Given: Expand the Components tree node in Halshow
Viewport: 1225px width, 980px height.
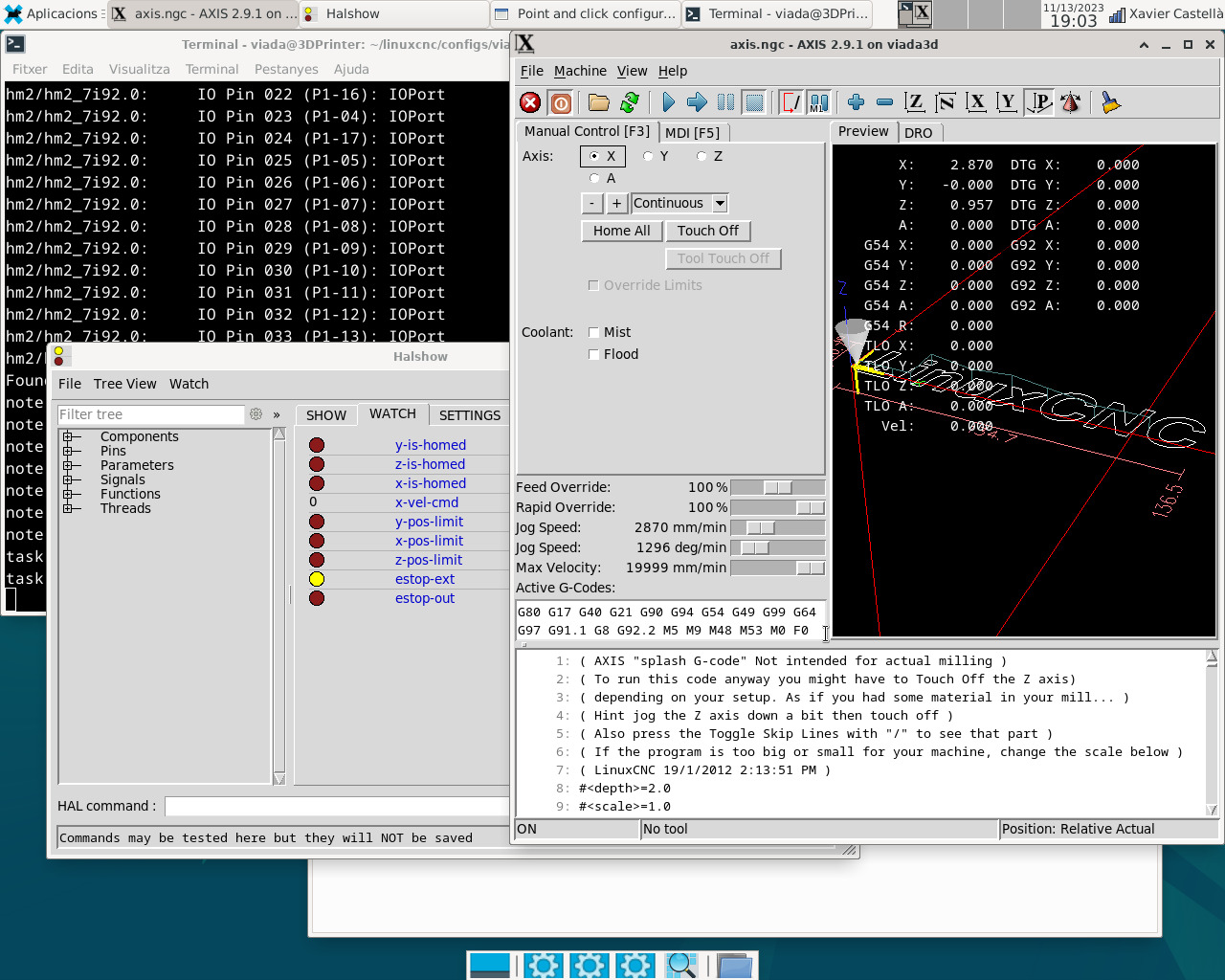Looking at the screenshot, I should (x=68, y=436).
